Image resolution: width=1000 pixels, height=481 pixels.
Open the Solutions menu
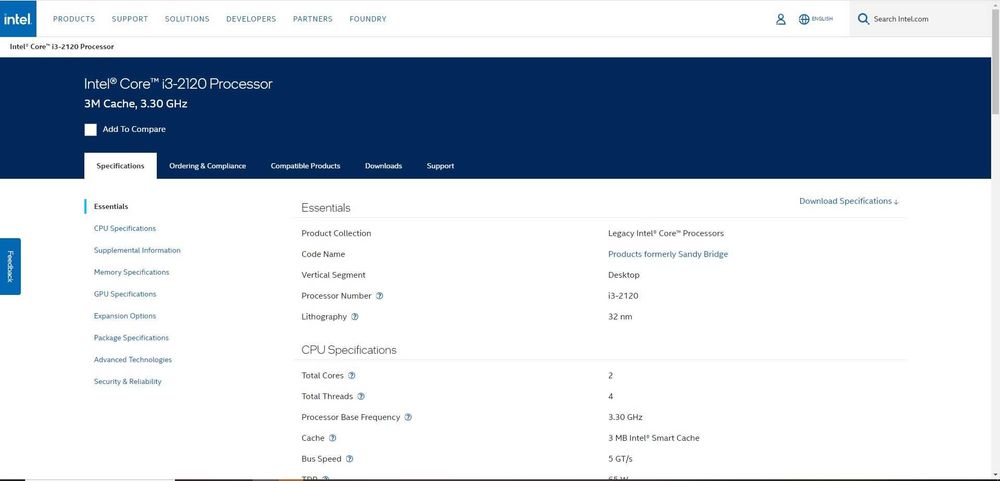[187, 19]
